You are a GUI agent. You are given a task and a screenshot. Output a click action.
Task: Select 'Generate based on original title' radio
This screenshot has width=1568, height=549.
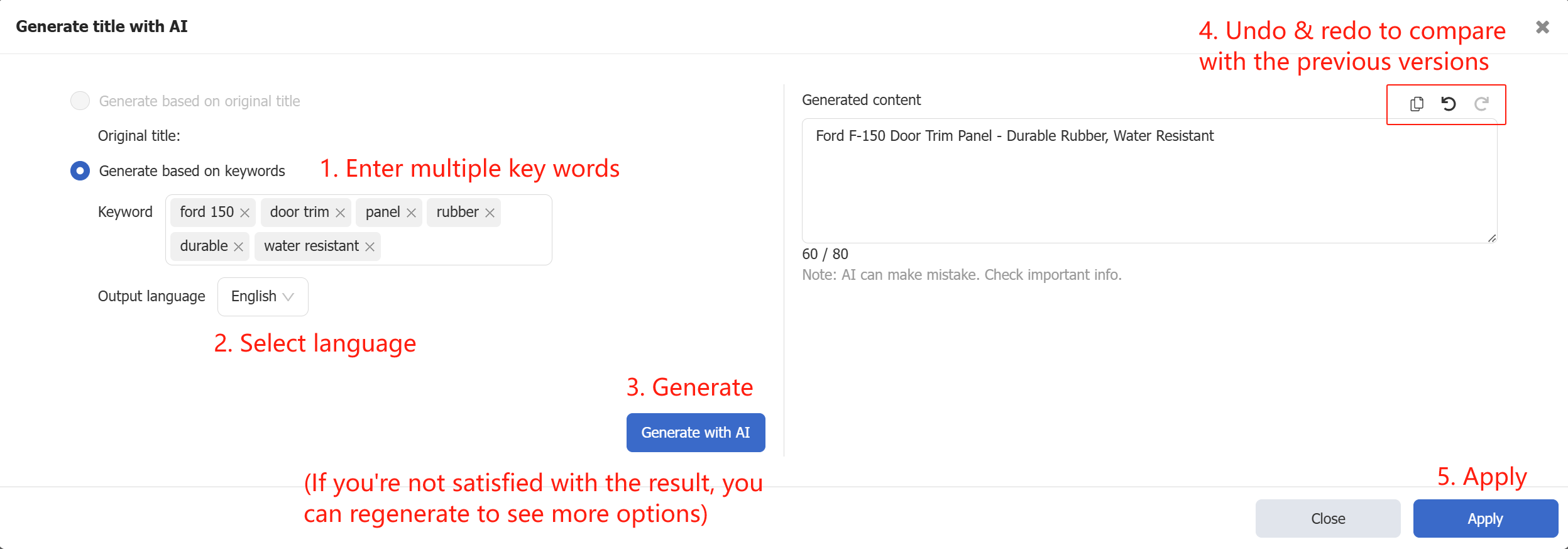click(x=80, y=101)
